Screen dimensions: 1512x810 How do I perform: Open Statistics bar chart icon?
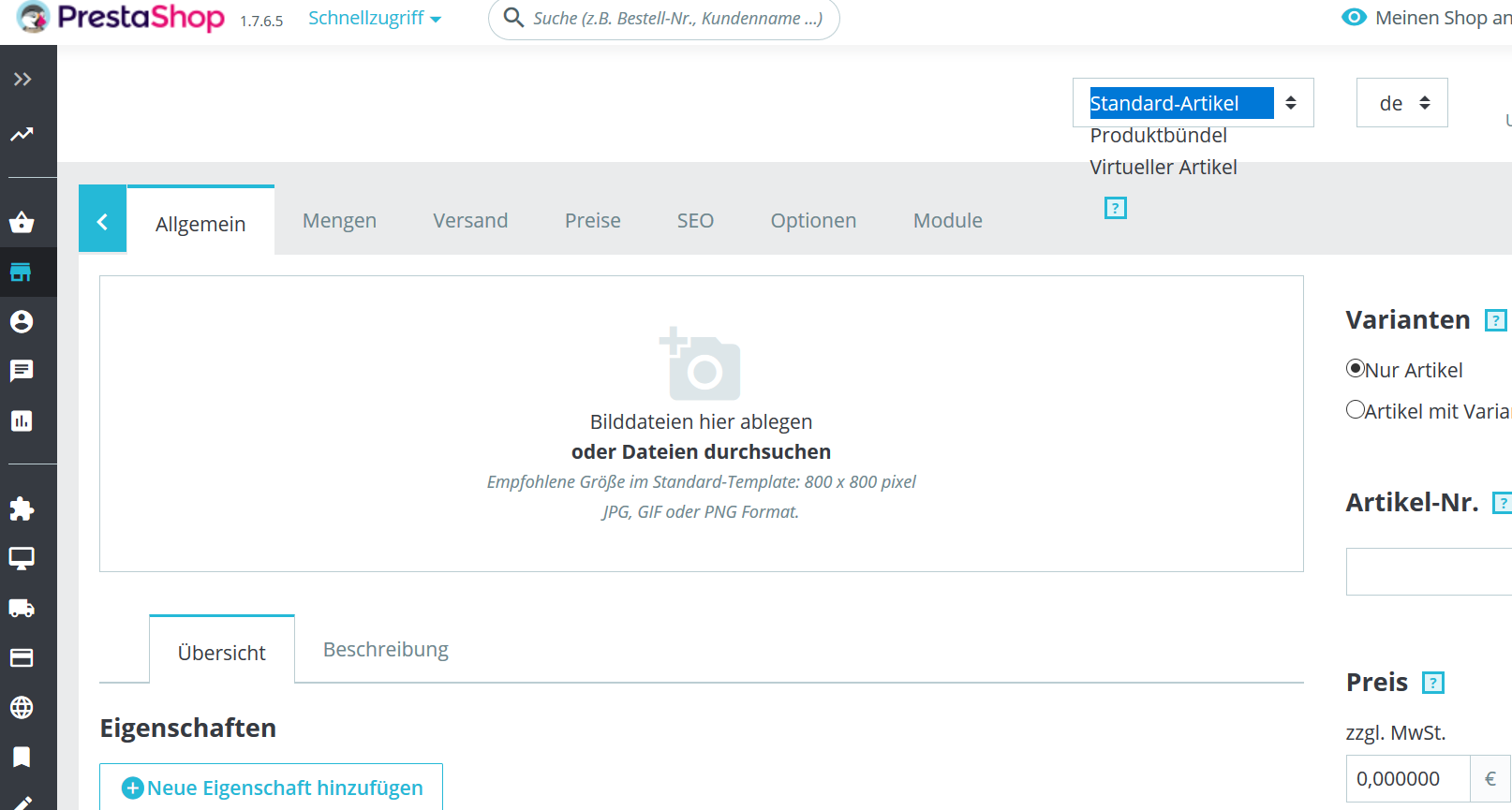(x=22, y=420)
